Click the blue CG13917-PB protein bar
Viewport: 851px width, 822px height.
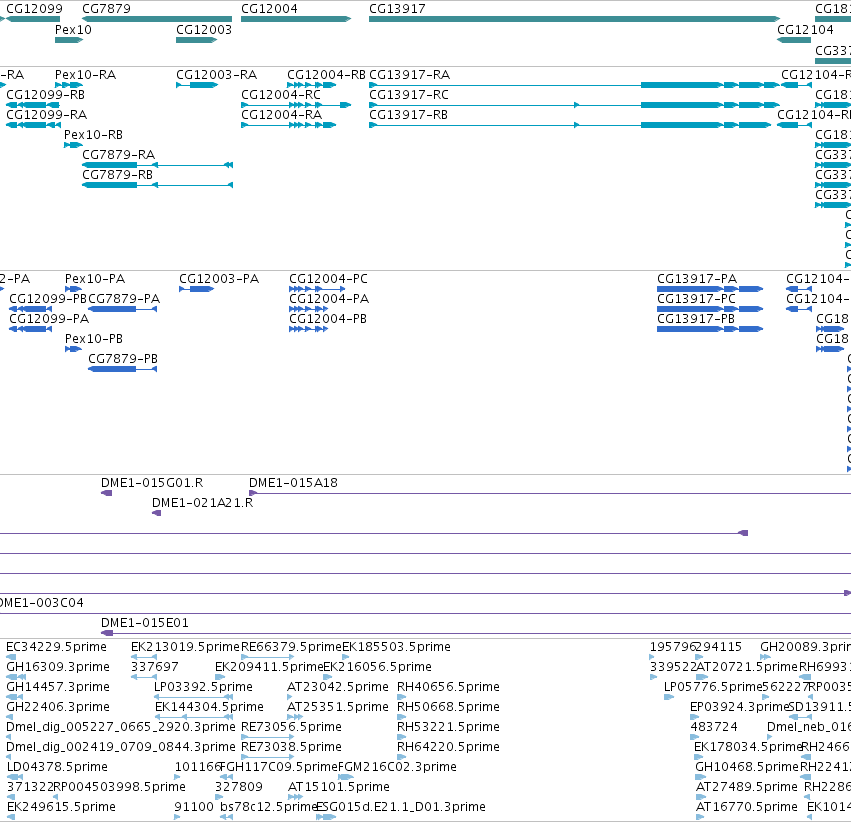coord(710,329)
